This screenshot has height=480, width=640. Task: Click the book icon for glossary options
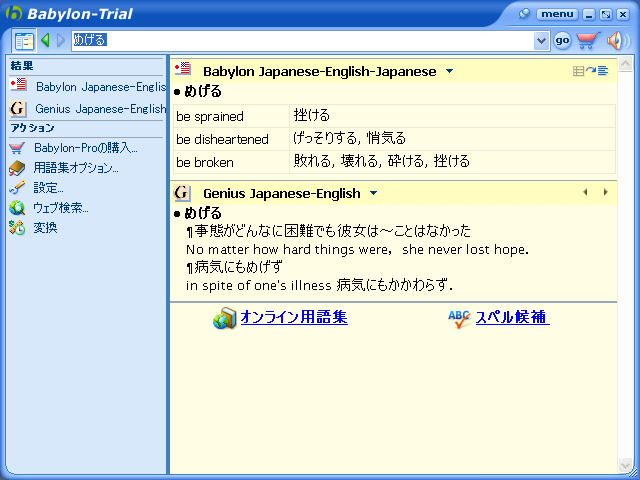[x=17, y=168]
